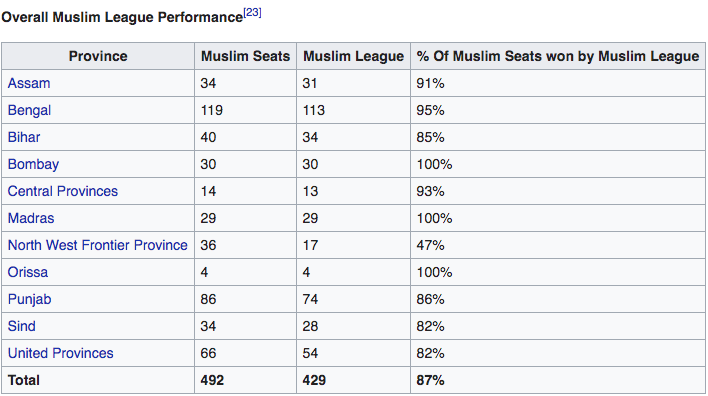The height and width of the screenshot is (396, 708).
Task: Open the Madras link
Action: (31, 218)
